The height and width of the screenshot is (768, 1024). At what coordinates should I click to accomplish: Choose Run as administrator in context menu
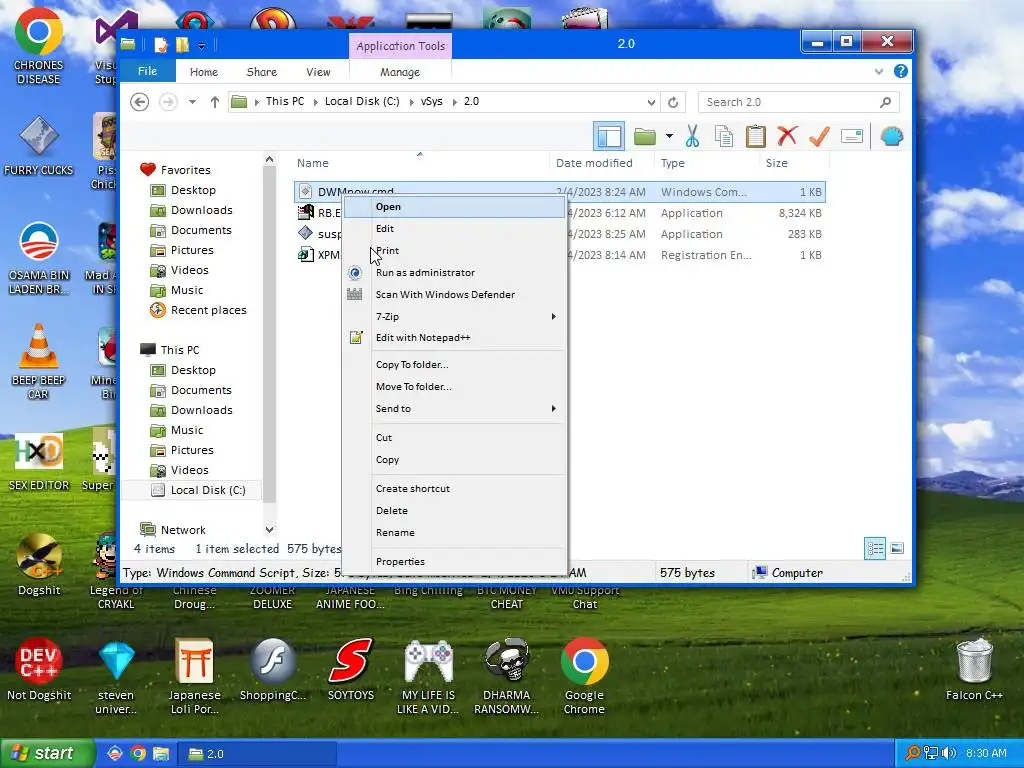(x=454, y=272)
